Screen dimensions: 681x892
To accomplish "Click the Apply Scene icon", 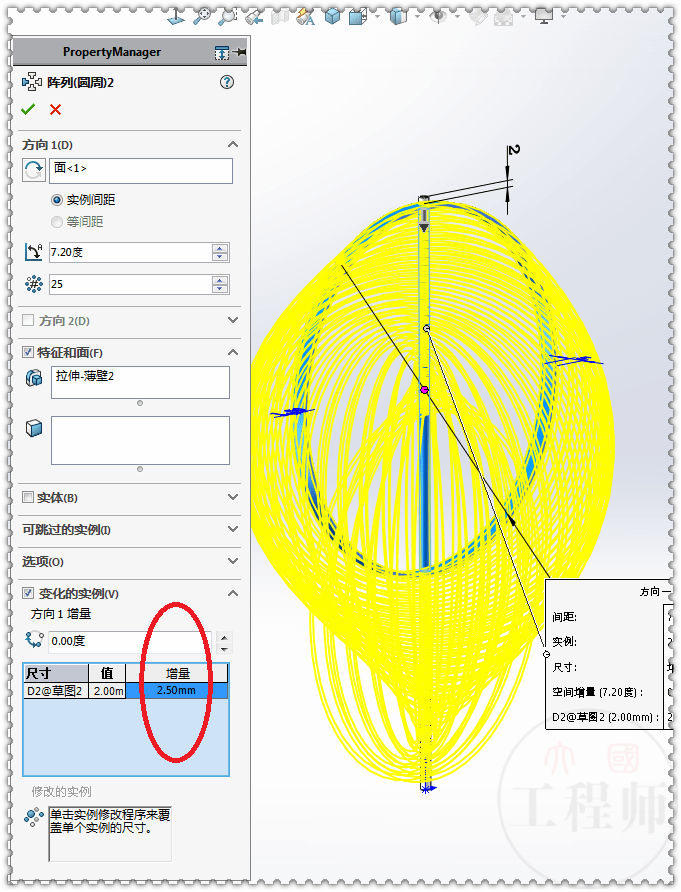I will pos(503,18).
